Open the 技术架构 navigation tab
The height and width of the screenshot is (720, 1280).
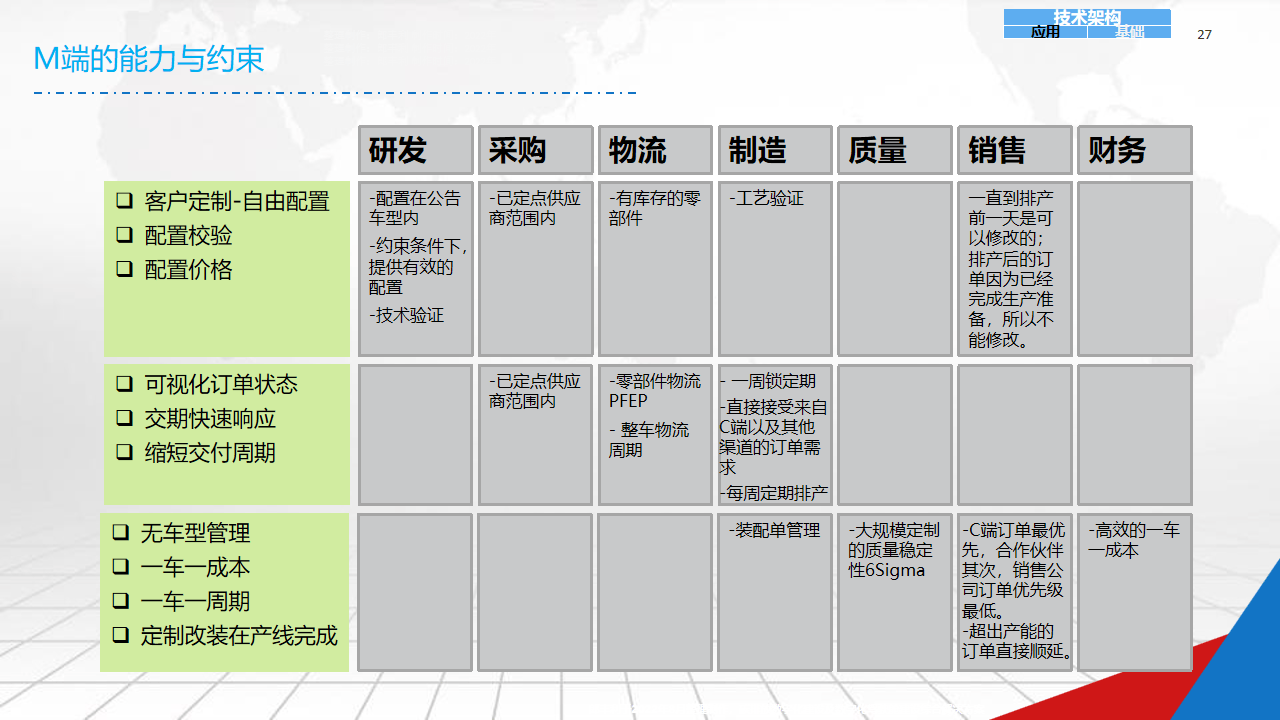pyautogui.click(x=1087, y=17)
